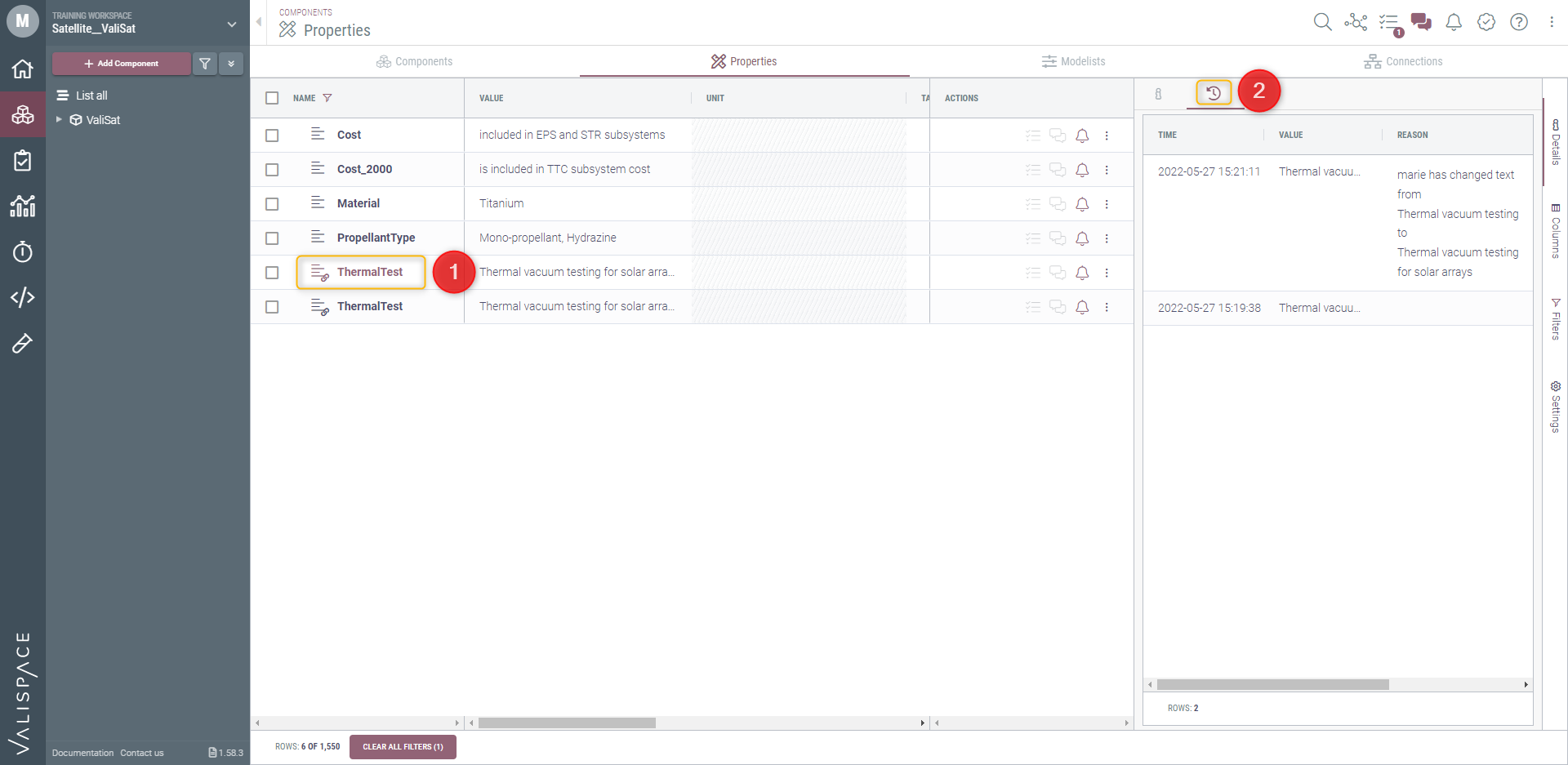
Task: Click the bell icon in Material row
Action: coord(1082,204)
